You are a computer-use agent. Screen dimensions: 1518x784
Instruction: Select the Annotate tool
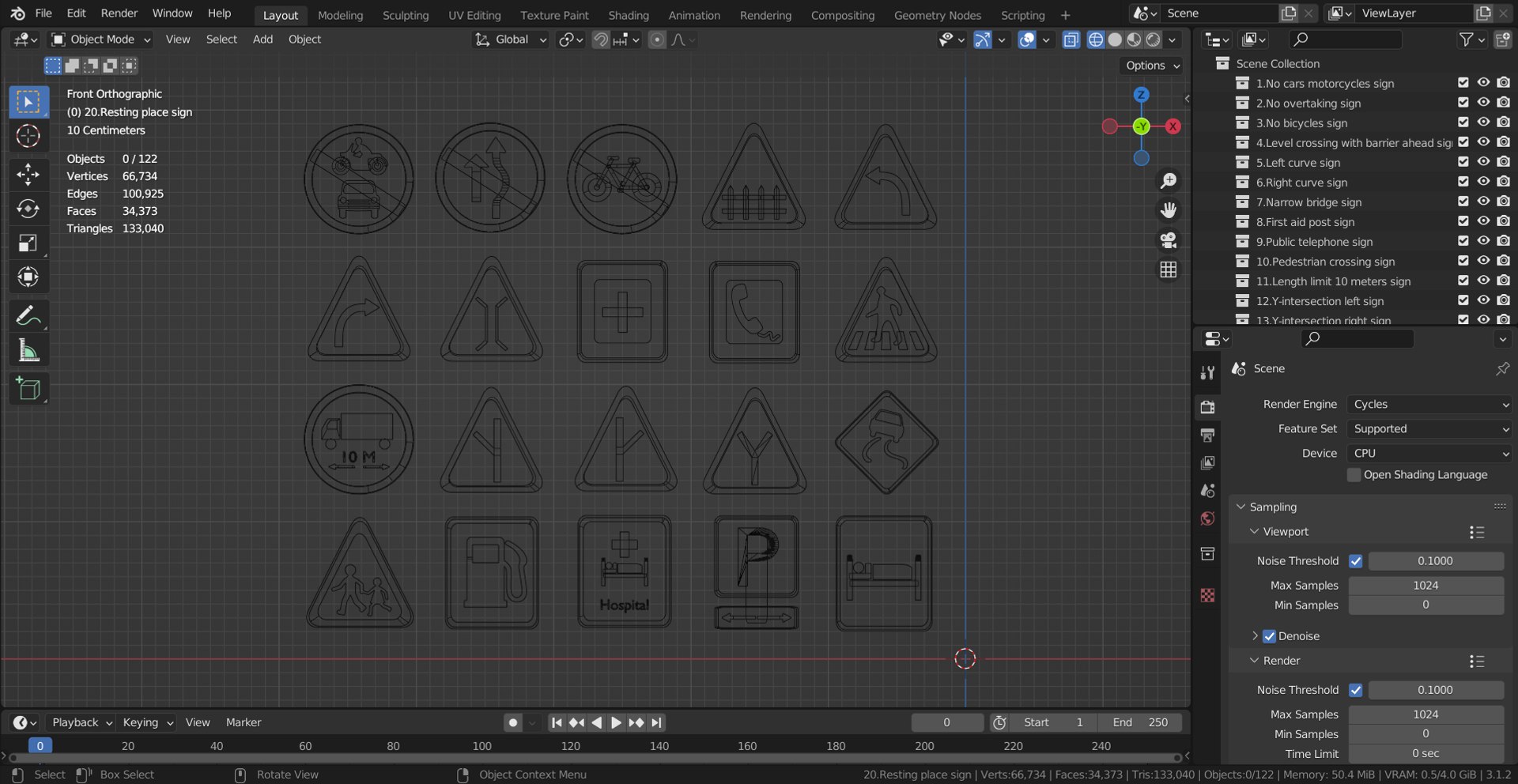click(x=28, y=316)
